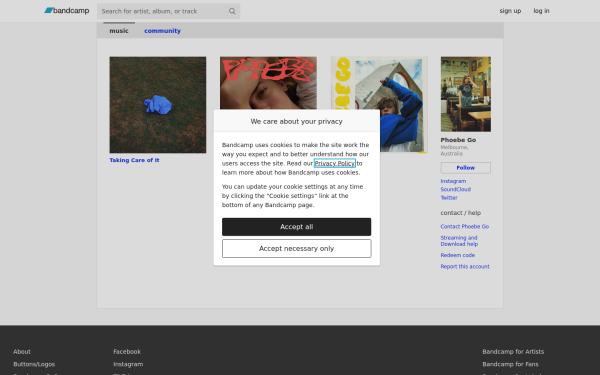Open Phoebe Go's Instagram link
The width and height of the screenshot is (600, 375).
coord(453,181)
